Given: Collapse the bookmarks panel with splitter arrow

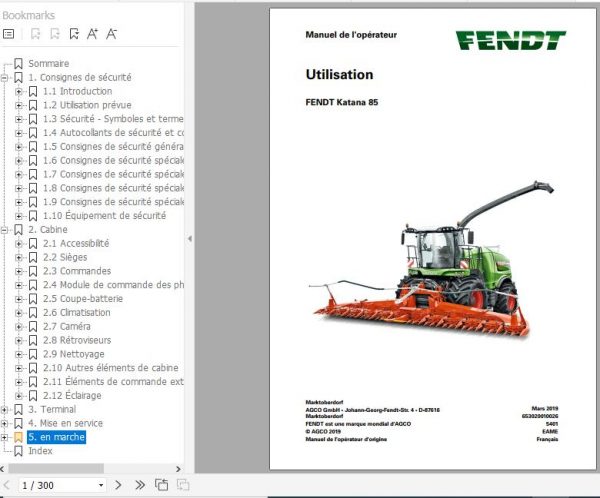Looking at the screenshot, I should click(x=190, y=239).
